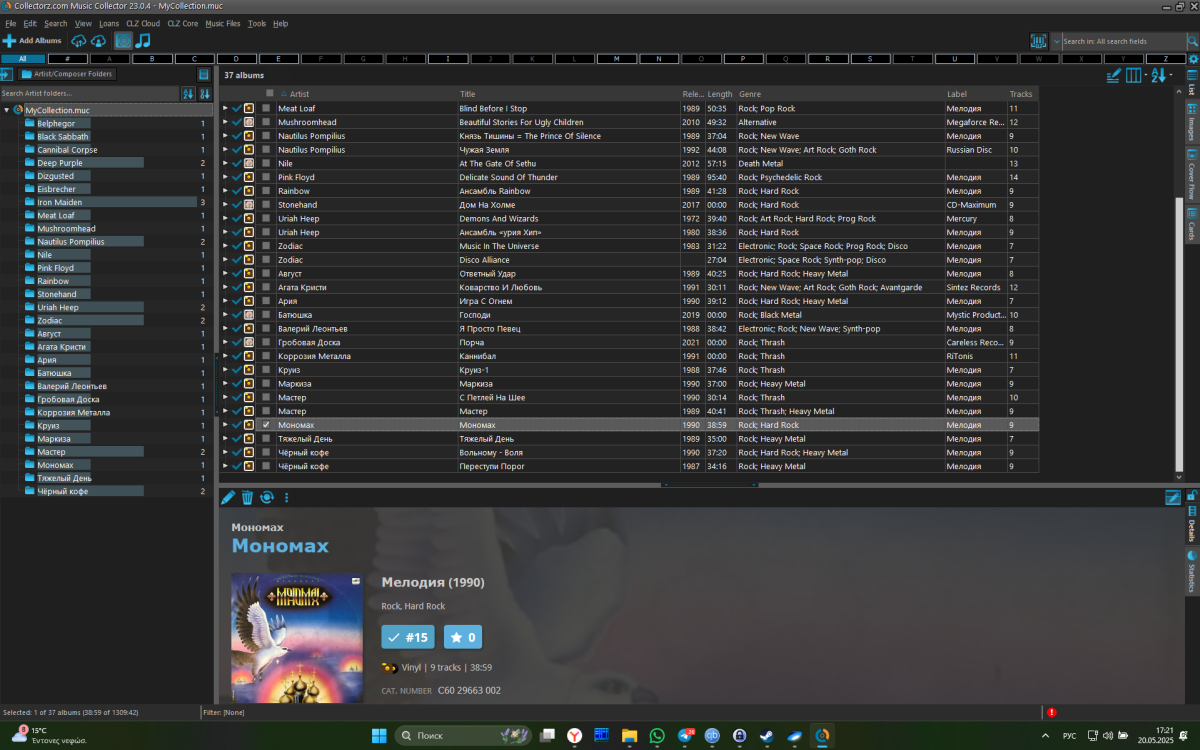Open the Tools menu

pyautogui.click(x=257, y=23)
